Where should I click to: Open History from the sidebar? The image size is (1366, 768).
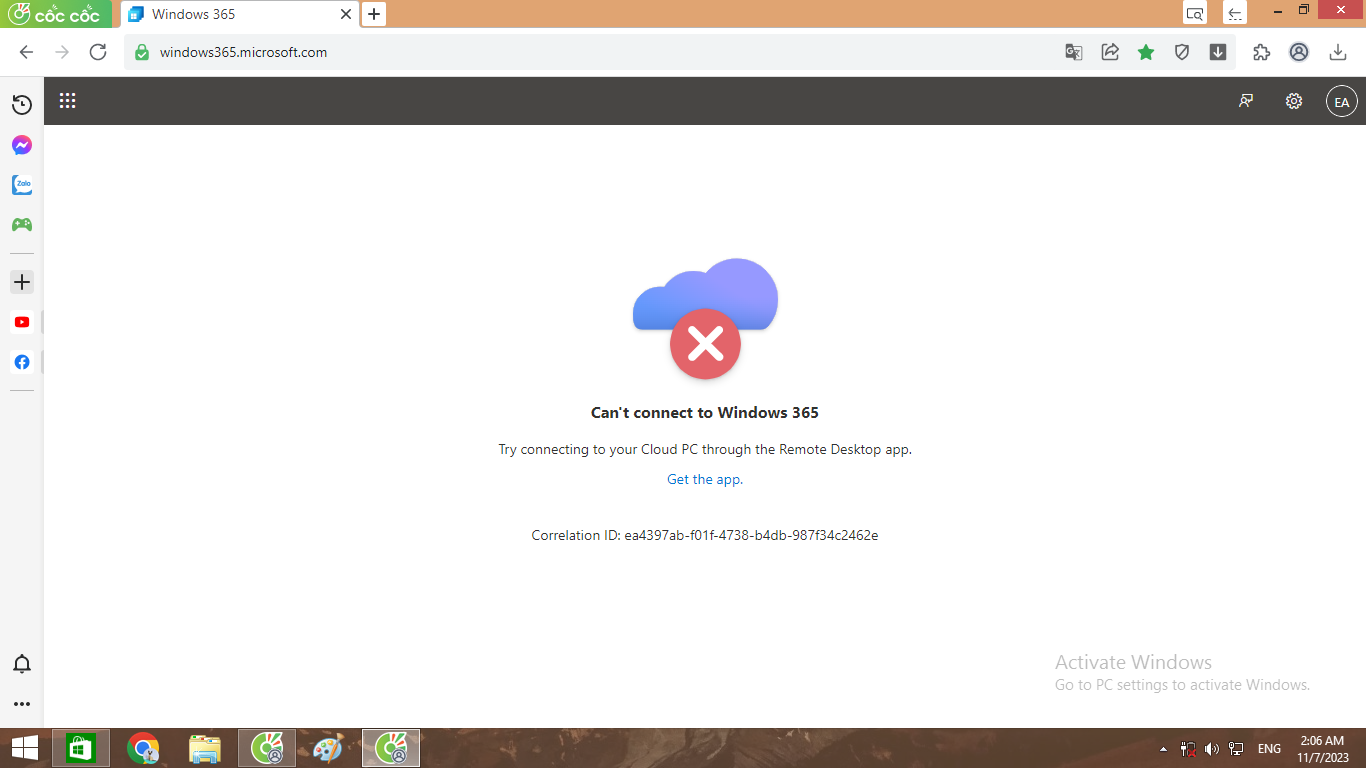(22, 105)
